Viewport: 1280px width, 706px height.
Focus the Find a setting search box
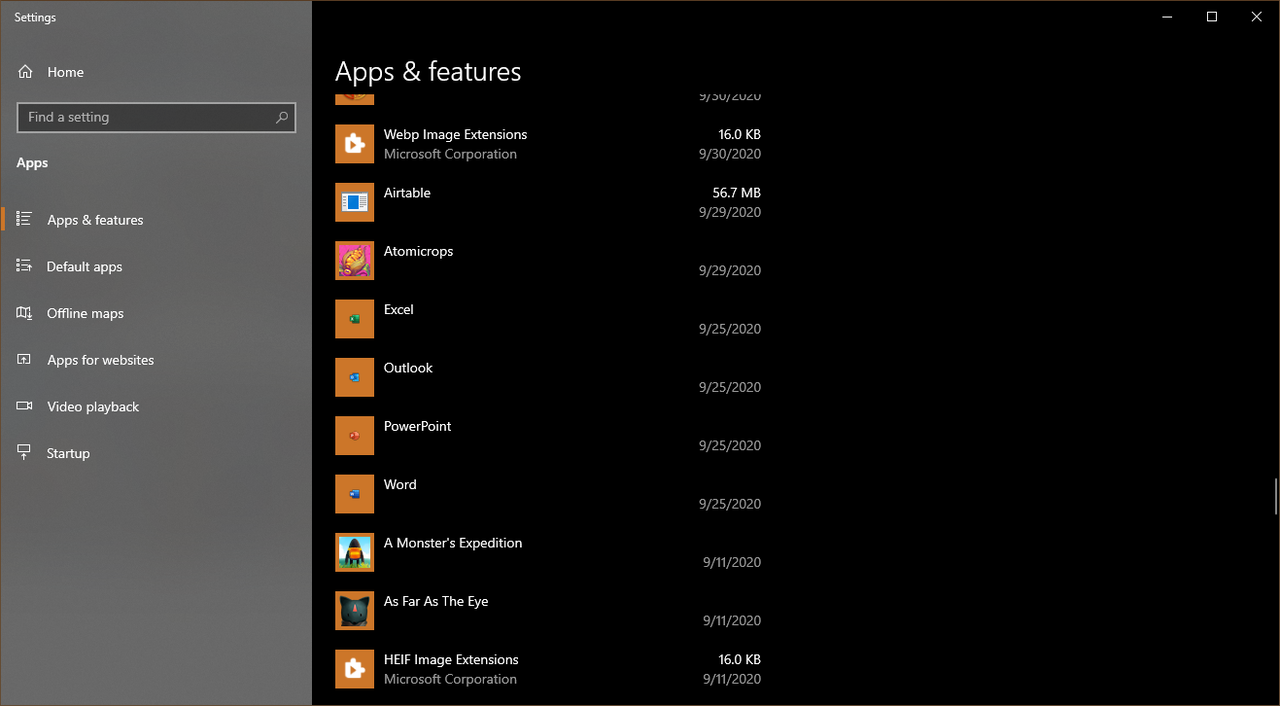(x=156, y=117)
